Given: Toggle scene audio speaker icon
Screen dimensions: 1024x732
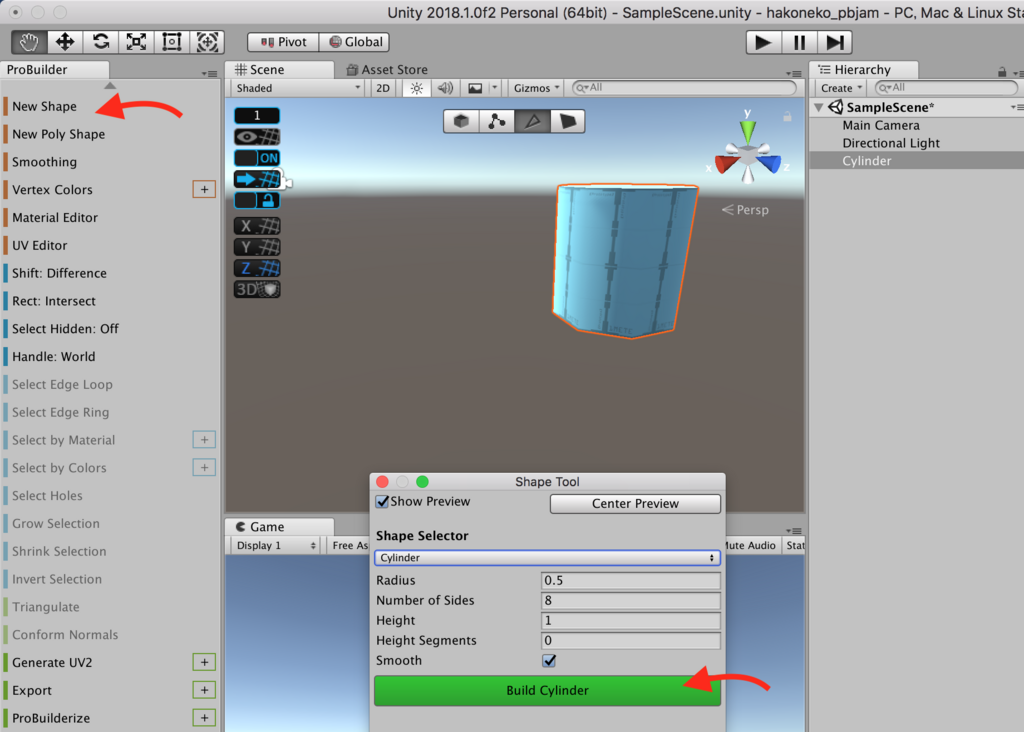Looking at the screenshot, I should pyautogui.click(x=445, y=88).
